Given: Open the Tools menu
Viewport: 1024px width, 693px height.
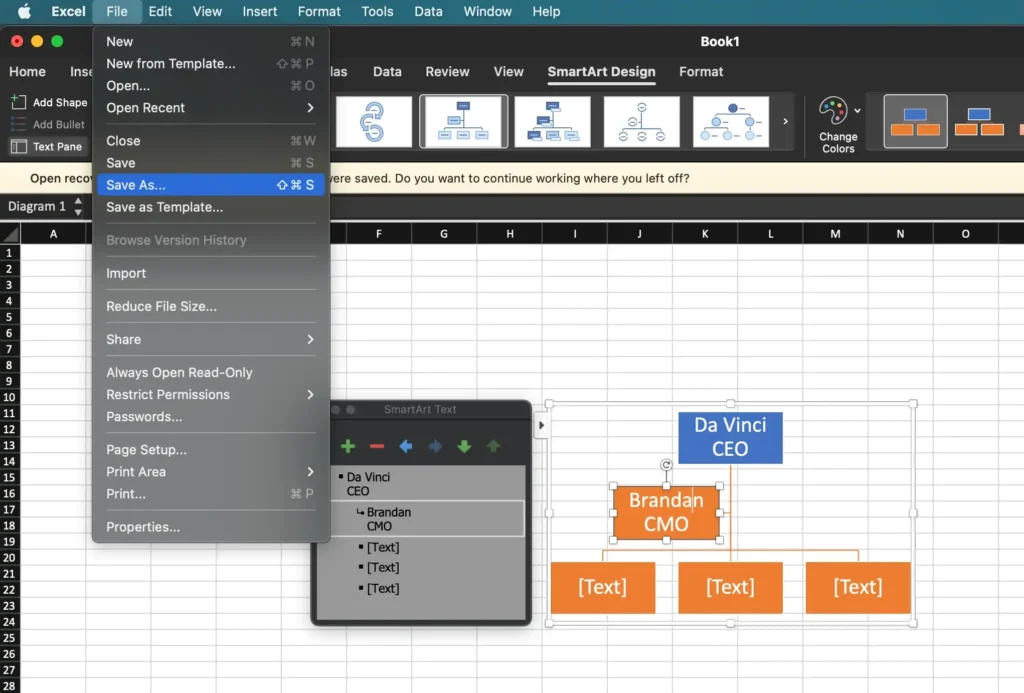Looking at the screenshot, I should pyautogui.click(x=377, y=11).
